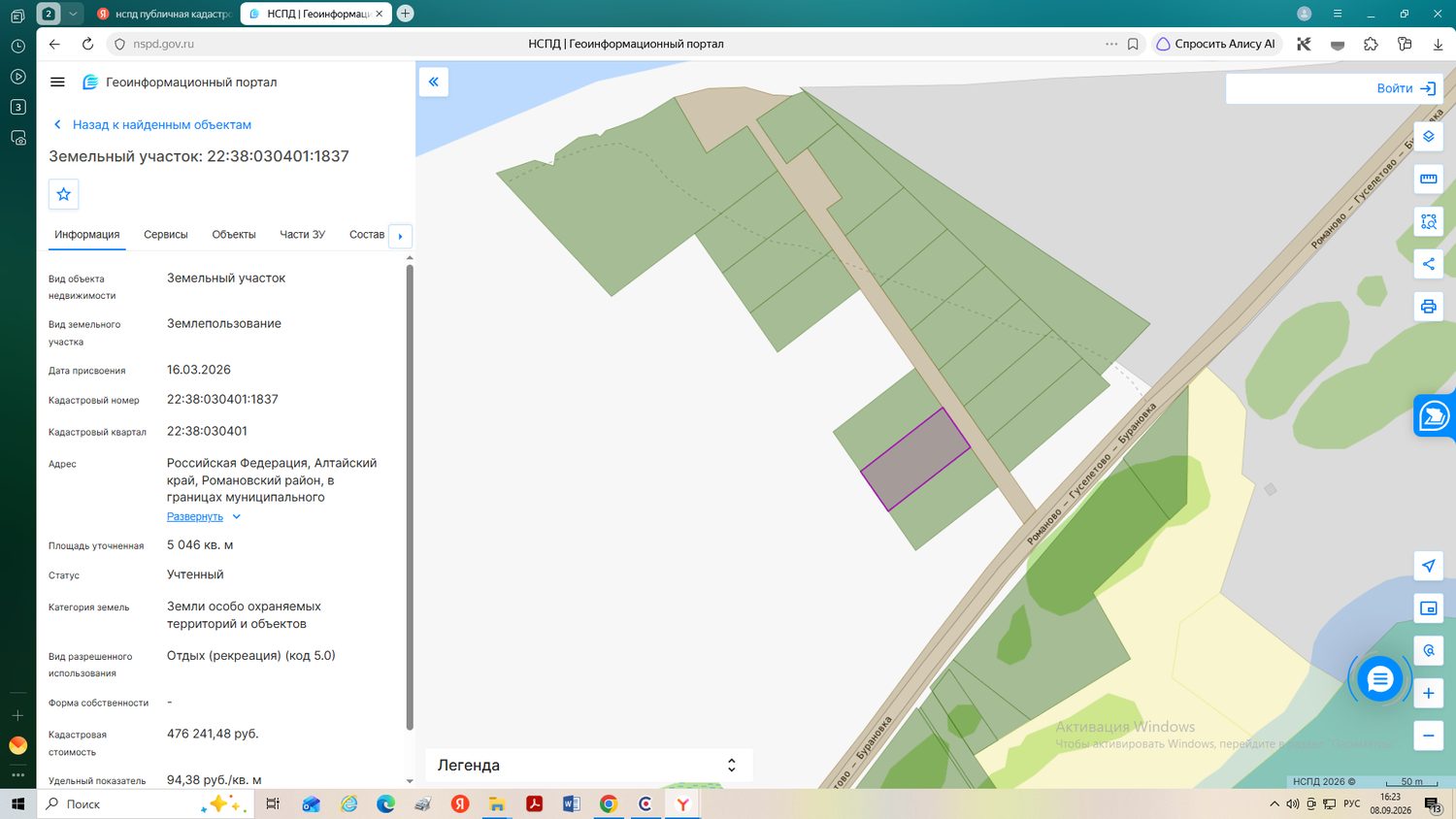Add parcel to favorites with star icon
This screenshot has height=819, width=1456.
point(64,194)
